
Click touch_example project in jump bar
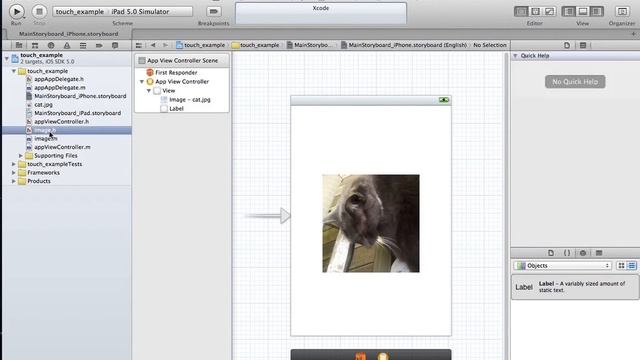(x=200, y=45)
